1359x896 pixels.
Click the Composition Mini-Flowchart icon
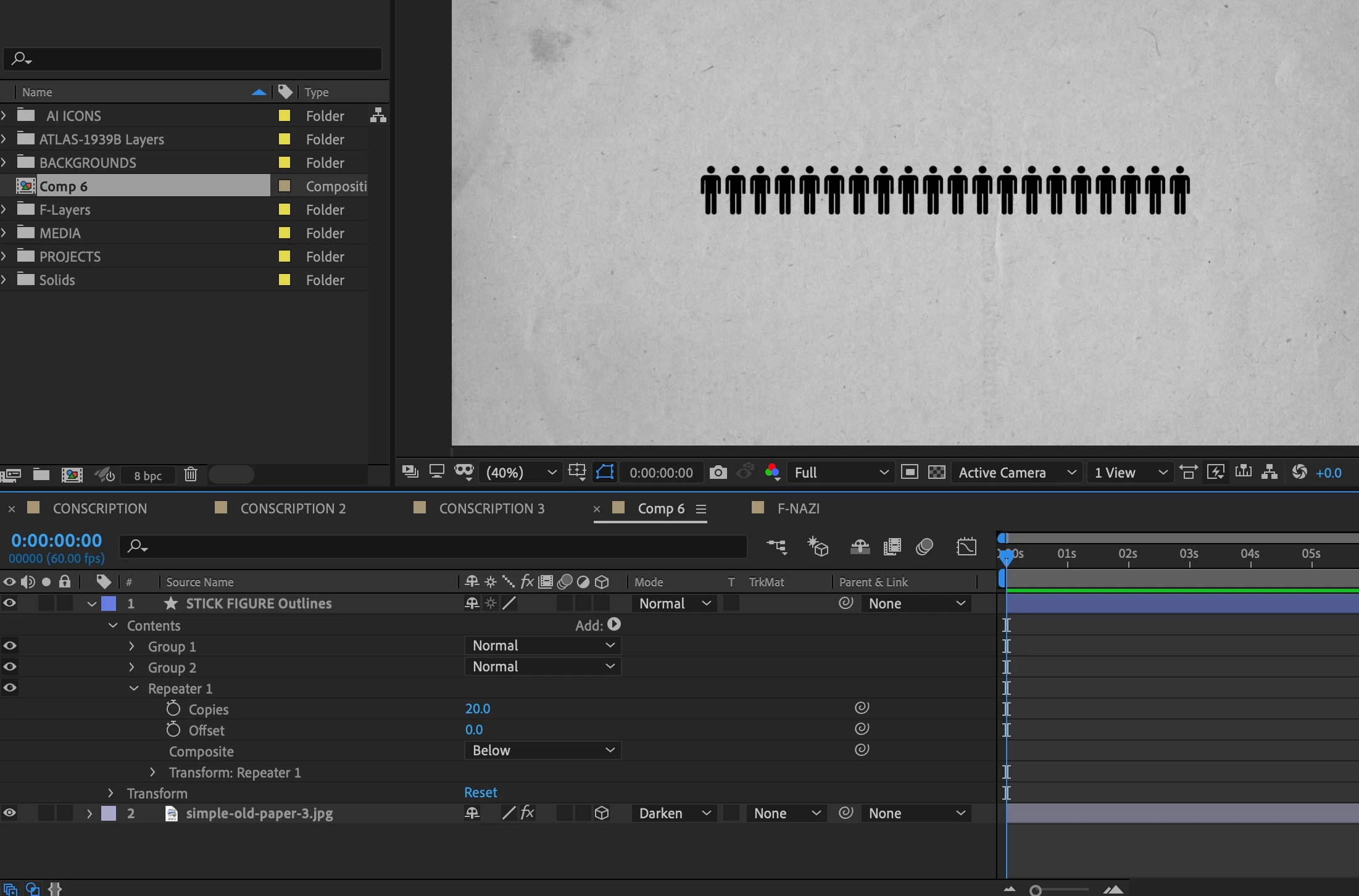[x=776, y=547]
